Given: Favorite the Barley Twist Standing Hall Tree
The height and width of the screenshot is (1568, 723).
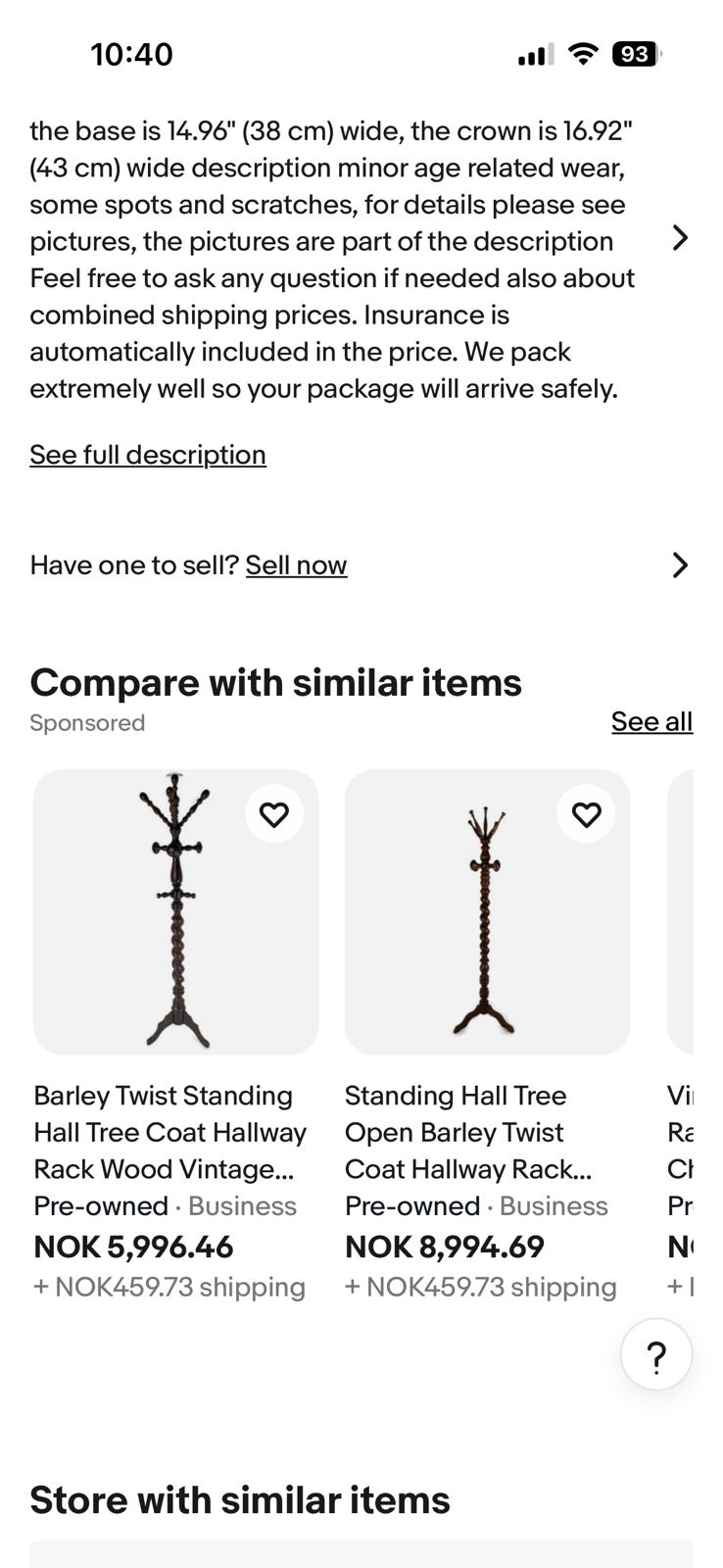Looking at the screenshot, I should (274, 814).
